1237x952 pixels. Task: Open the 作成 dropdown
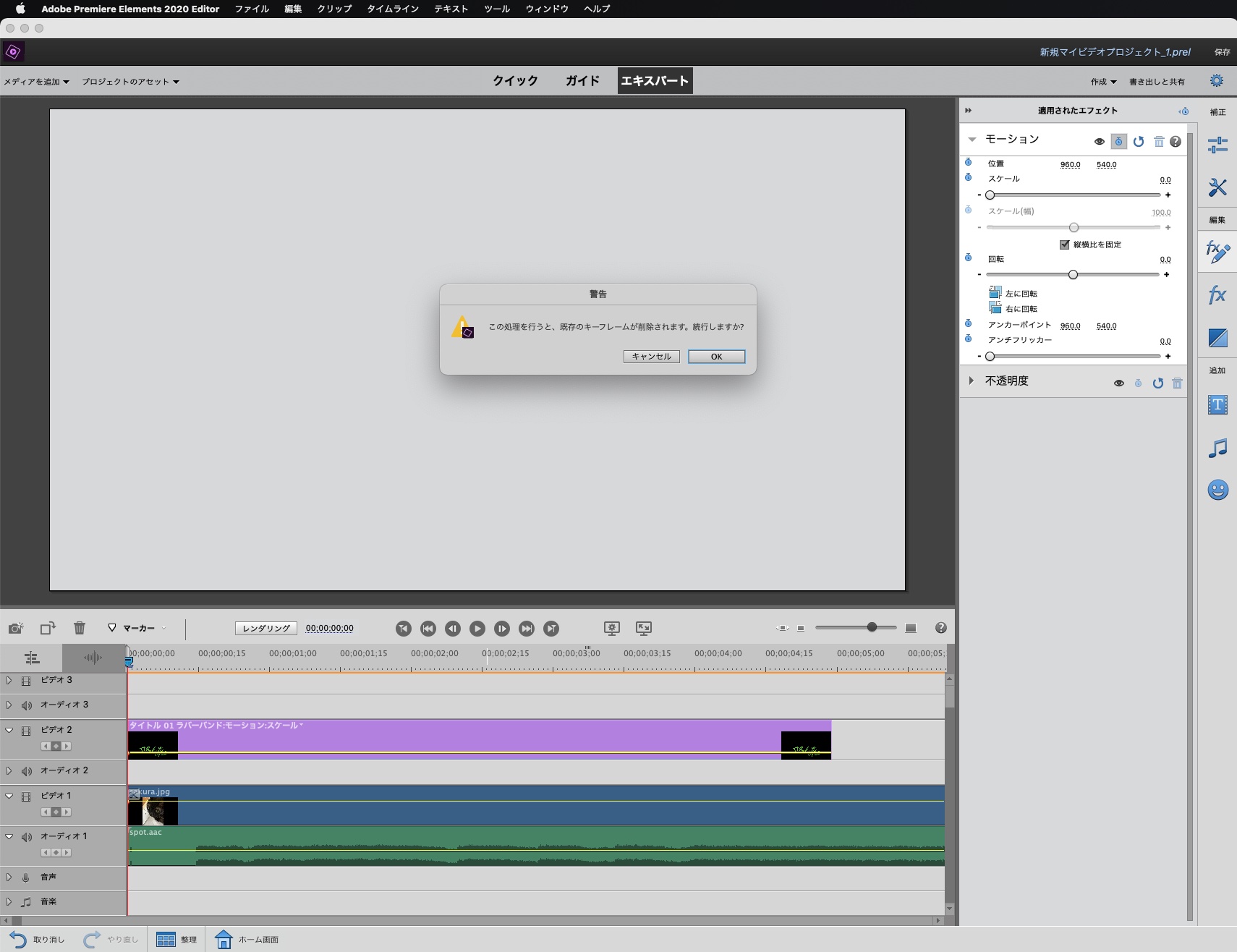pyautogui.click(x=1103, y=82)
